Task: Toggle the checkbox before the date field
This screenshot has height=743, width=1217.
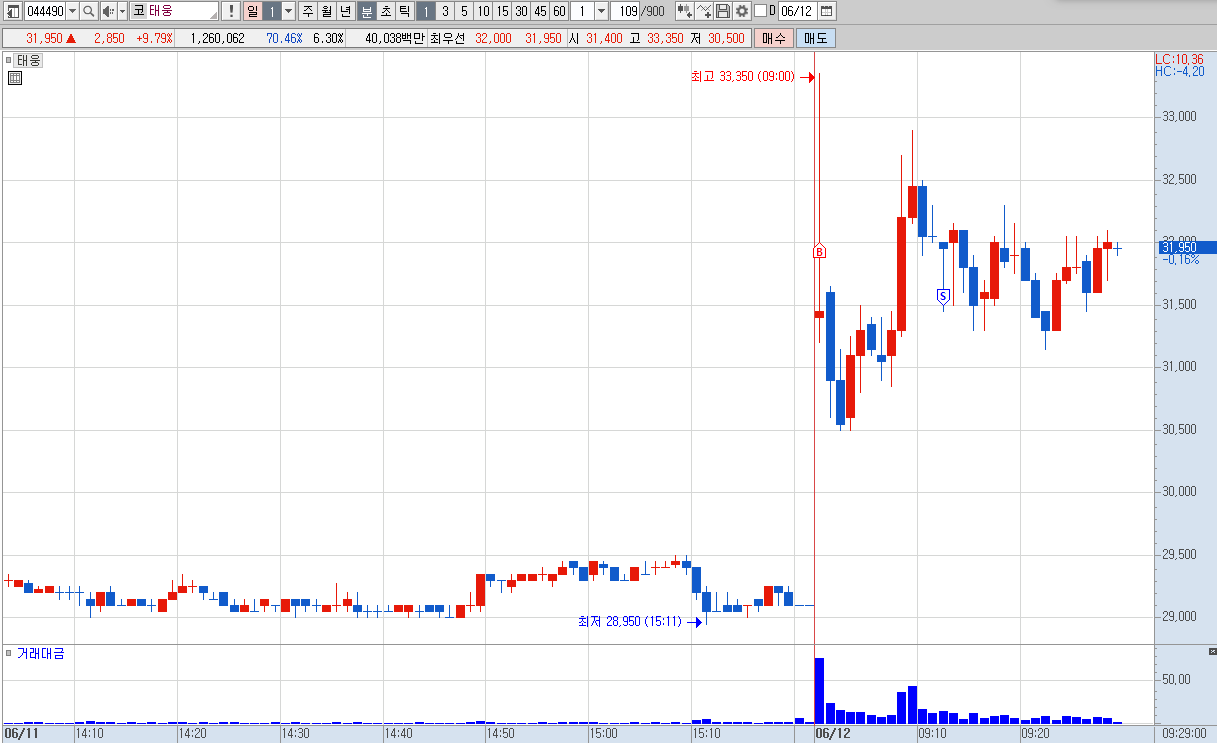Action: (760, 11)
